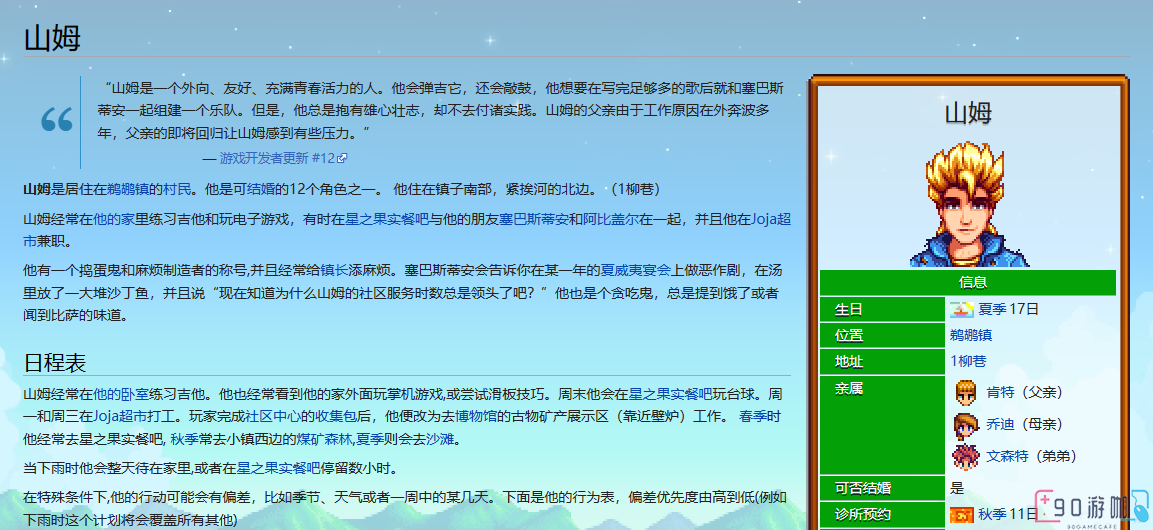Open the 社区中心 link
Screen dimensions: 1153x530
click(x=274, y=417)
